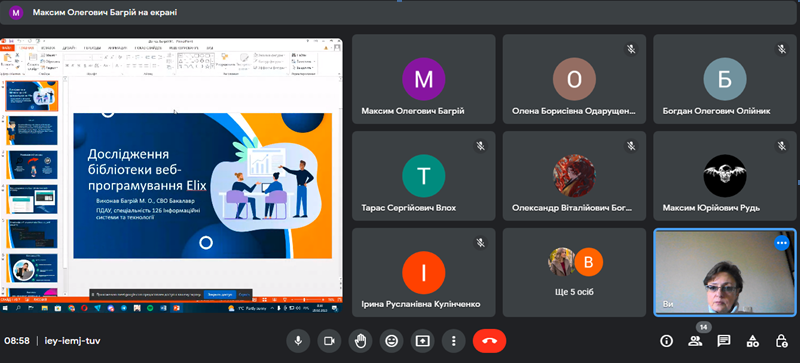Open more options three-dot menu
Image resolution: width=800 pixels, height=363 pixels.
click(454, 341)
